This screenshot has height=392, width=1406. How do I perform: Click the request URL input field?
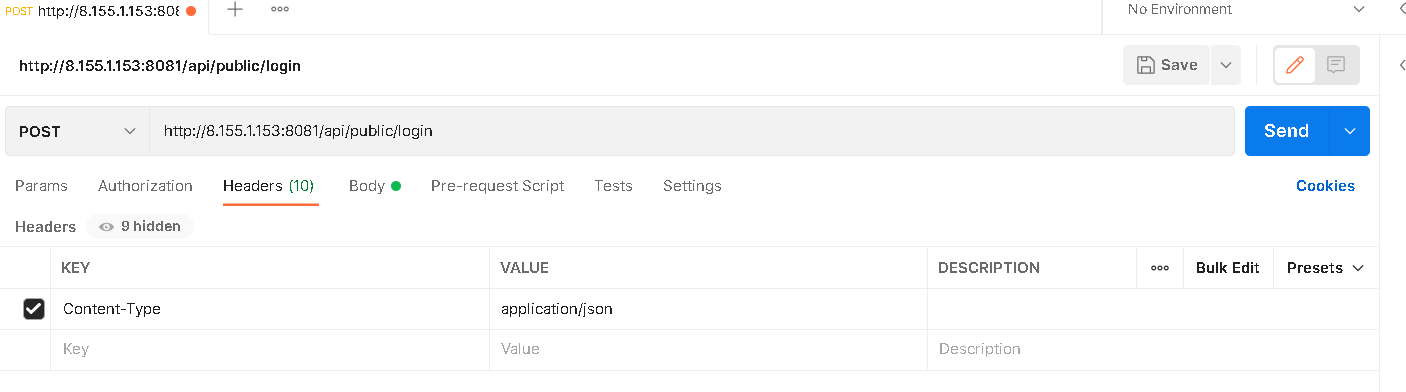click(x=692, y=131)
